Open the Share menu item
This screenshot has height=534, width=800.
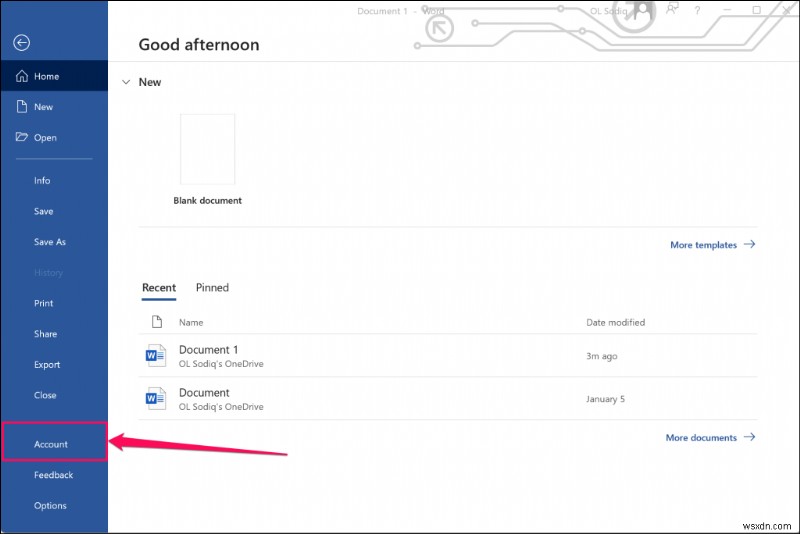45,334
